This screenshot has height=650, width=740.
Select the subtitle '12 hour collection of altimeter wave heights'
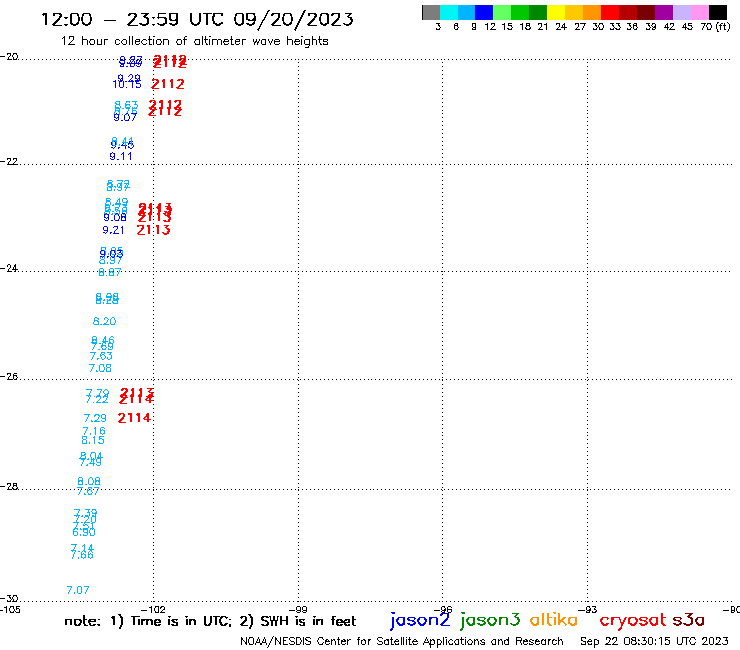point(194,41)
